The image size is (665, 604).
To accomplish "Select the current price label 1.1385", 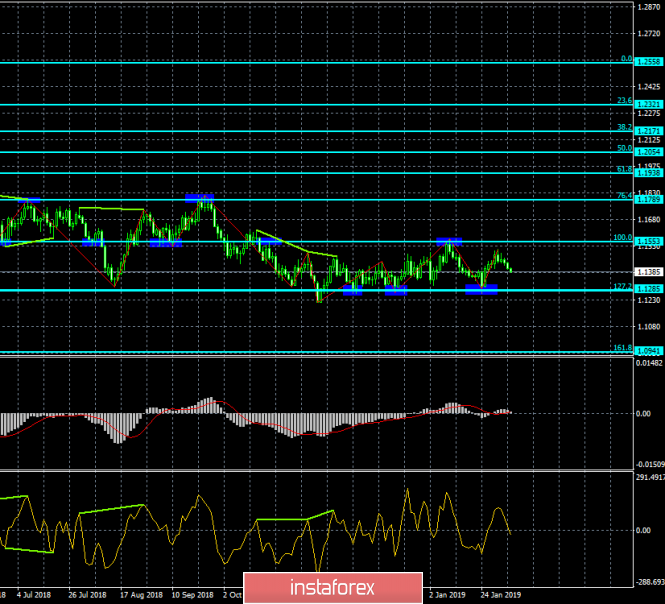I will [649, 272].
